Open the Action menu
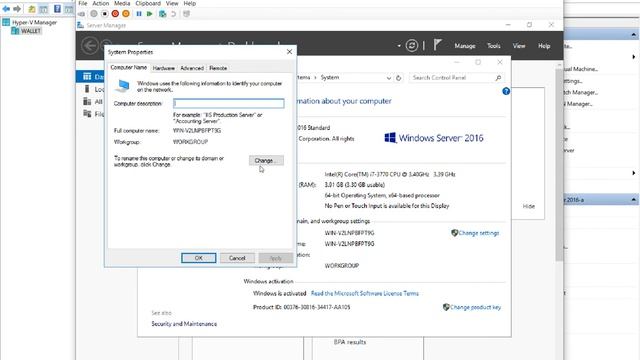 click(x=100, y=3)
